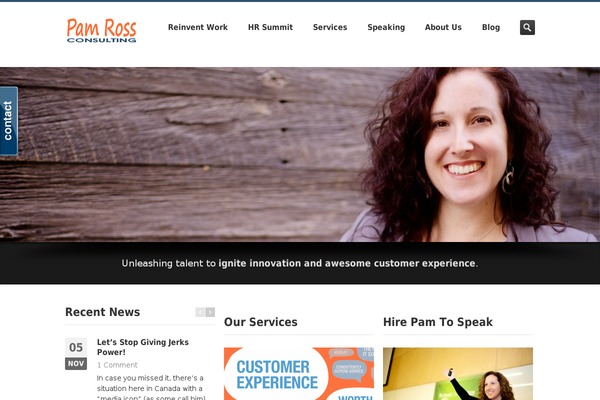Click the Our Services heading
Screen dimensions: 600x400
(x=261, y=322)
